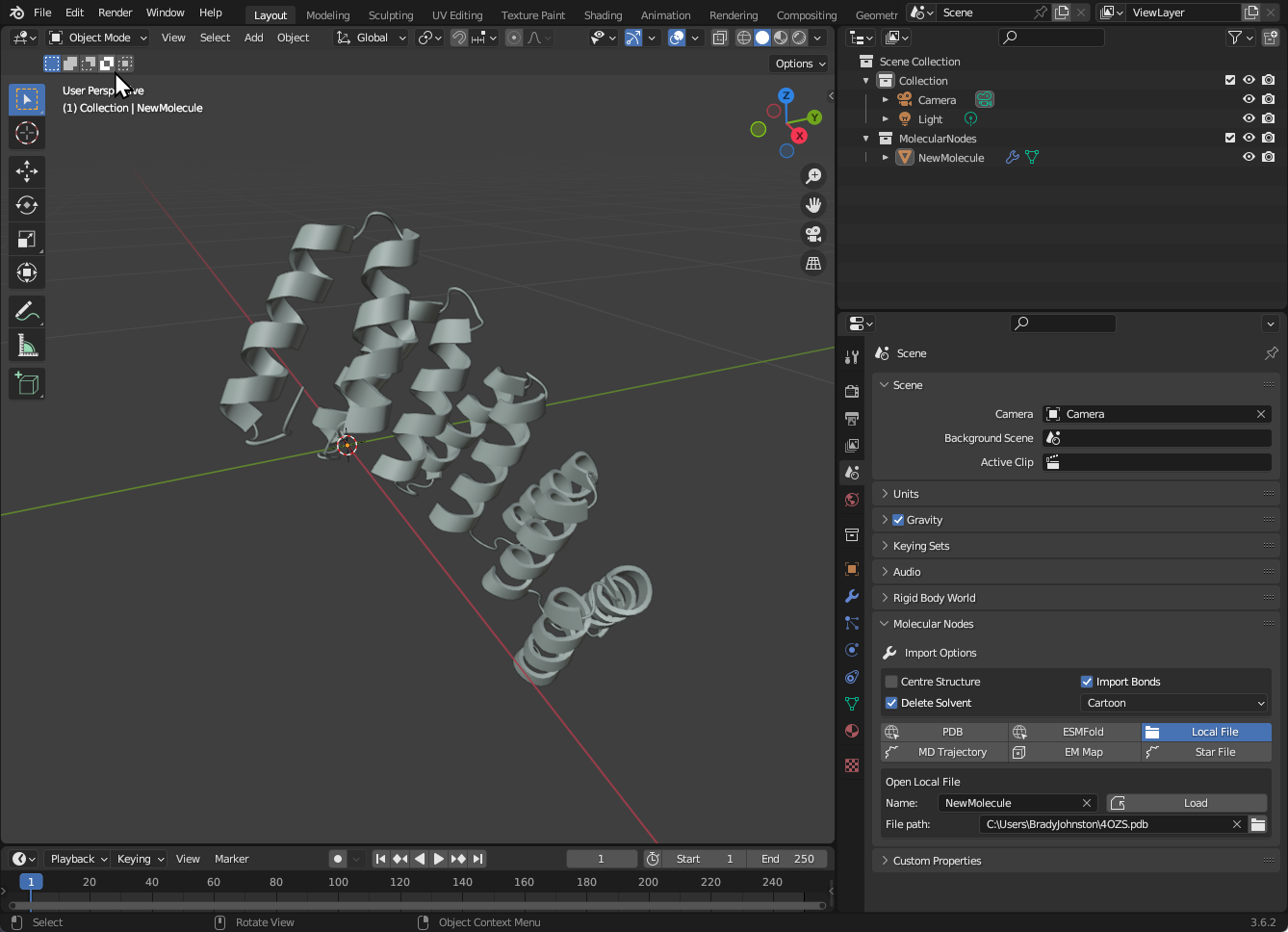Select the Measure tool

(27, 346)
